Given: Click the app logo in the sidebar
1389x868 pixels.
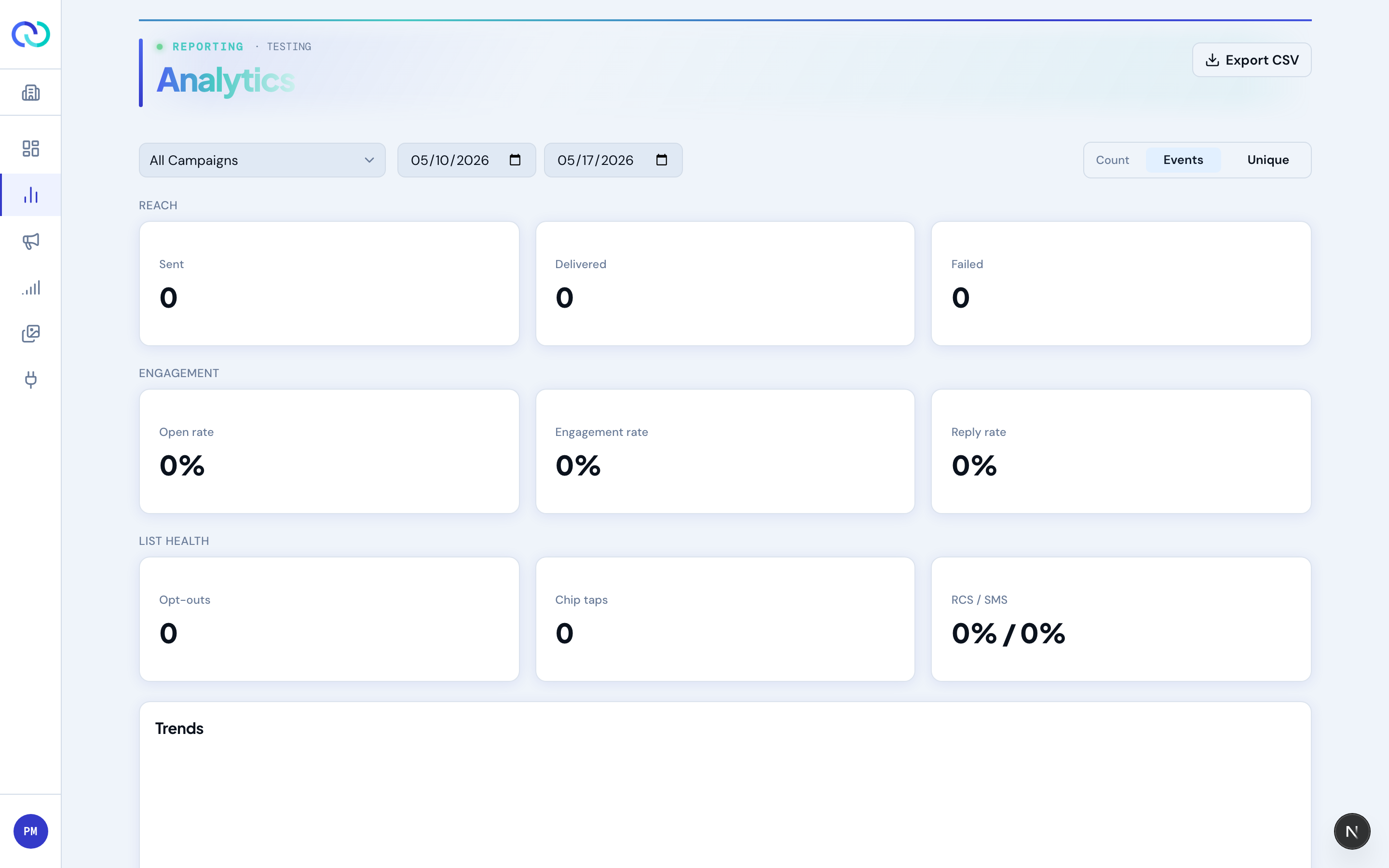Looking at the screenshot, I should pyautogui.click(x=30, y=34).
